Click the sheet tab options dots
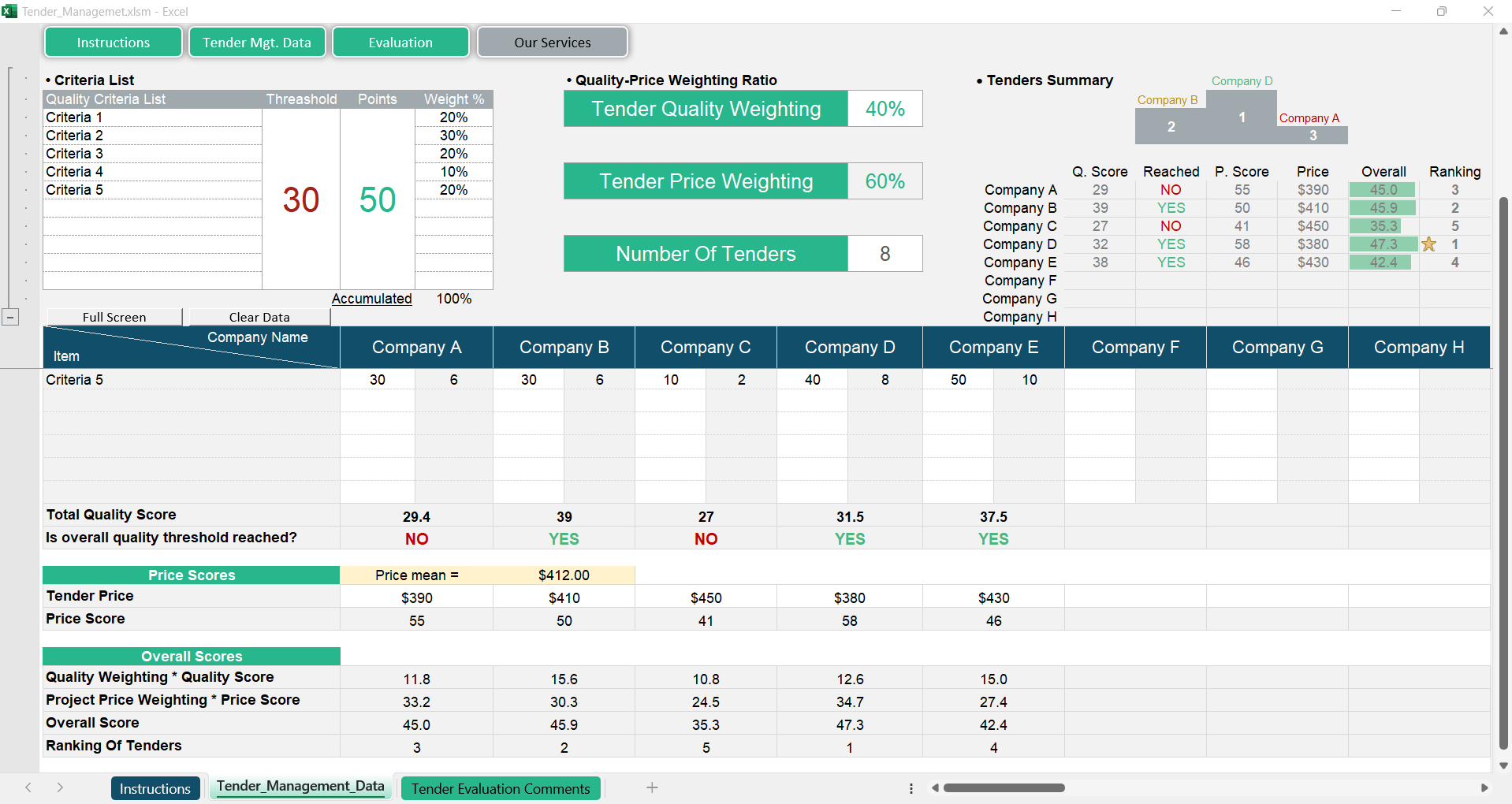1512x804 pixels. (911, 788)
